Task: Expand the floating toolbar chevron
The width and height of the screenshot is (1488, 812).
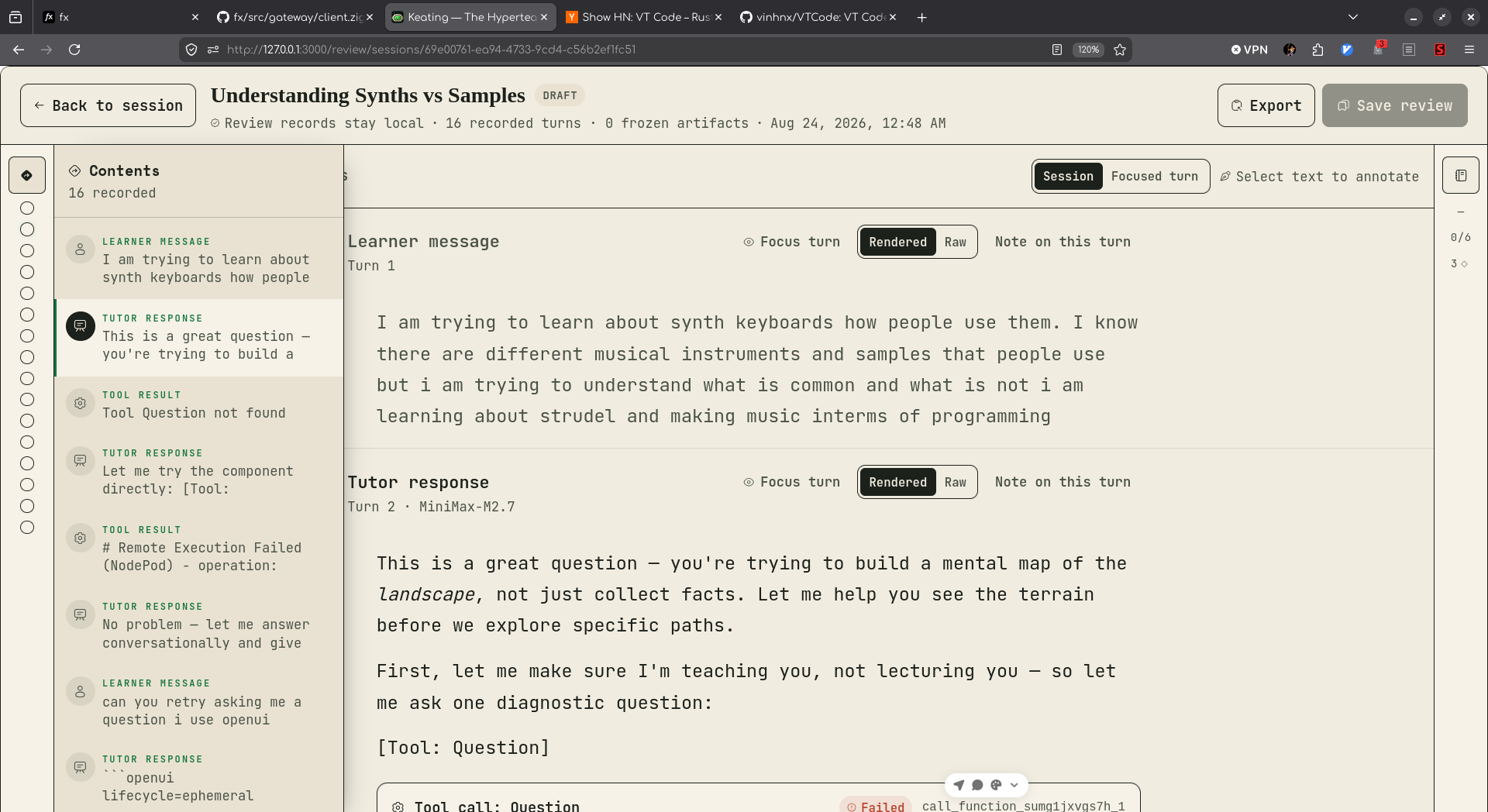Action: (1014, 785)
